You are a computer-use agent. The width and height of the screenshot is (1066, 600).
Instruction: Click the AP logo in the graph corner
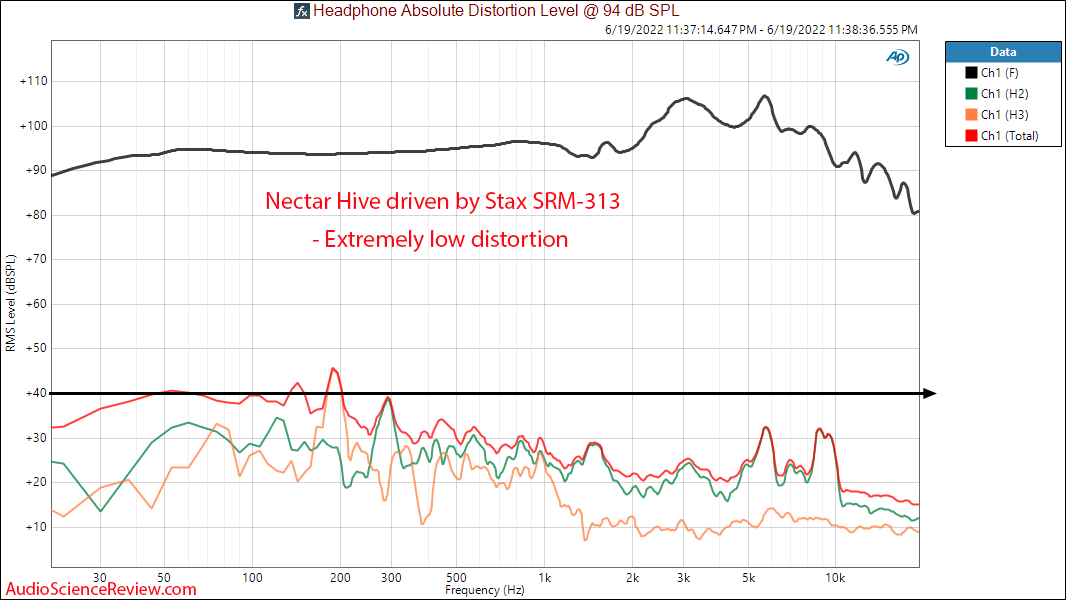coord(897,57)
